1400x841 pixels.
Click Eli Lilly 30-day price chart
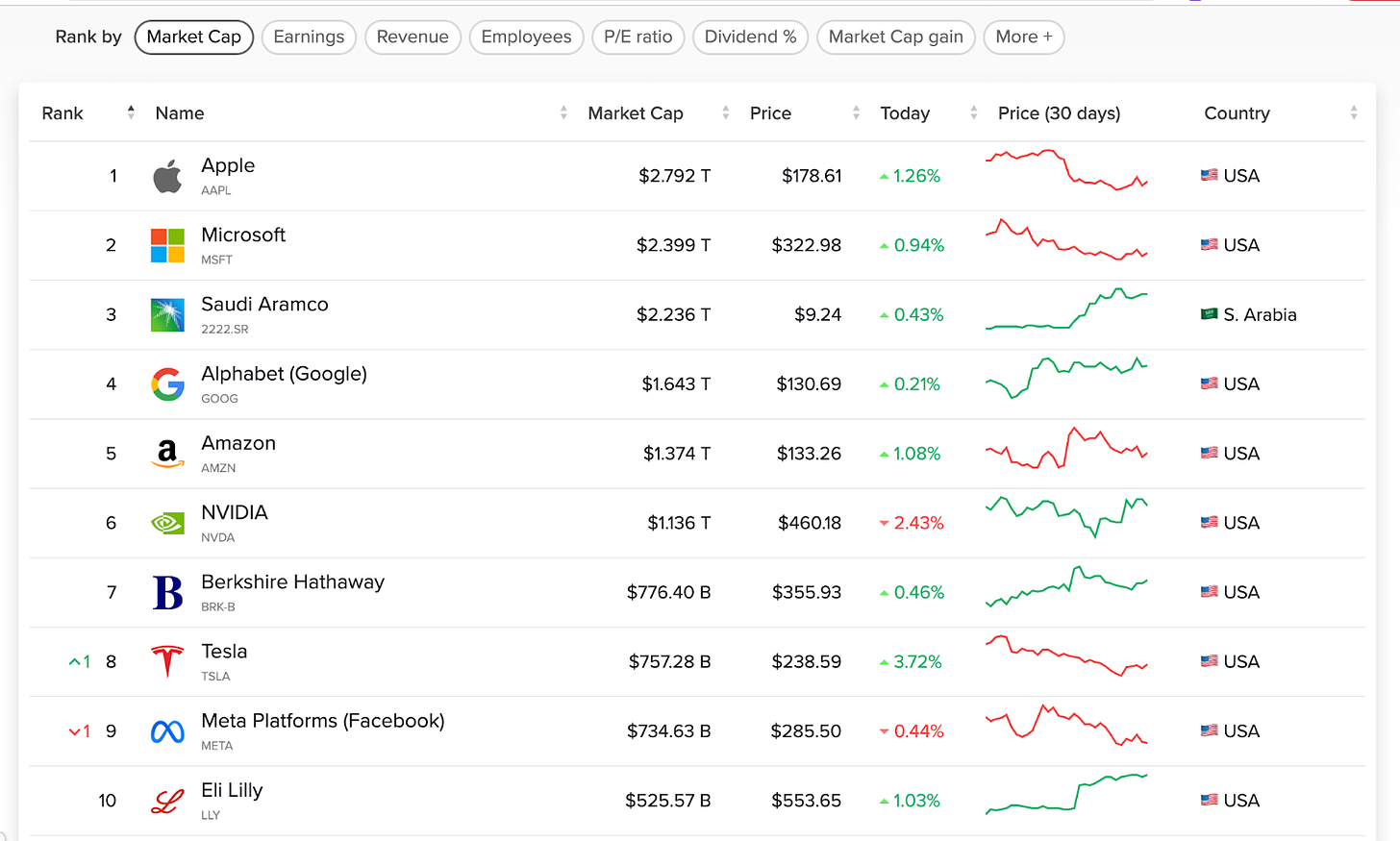pos(1066,794)
